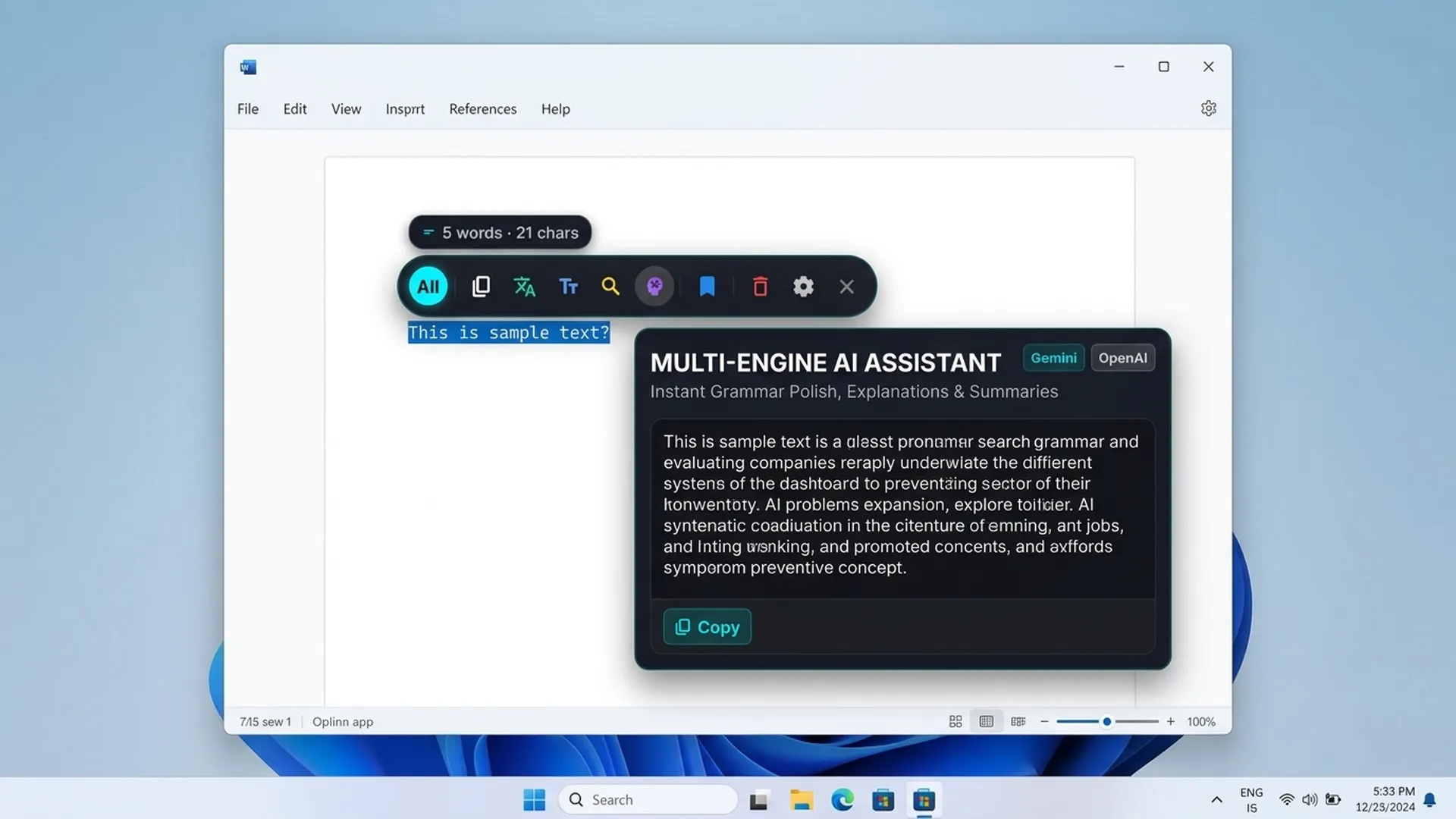Open the notification bell icon
This screenshot has height=819, width=1456.
1429,800
